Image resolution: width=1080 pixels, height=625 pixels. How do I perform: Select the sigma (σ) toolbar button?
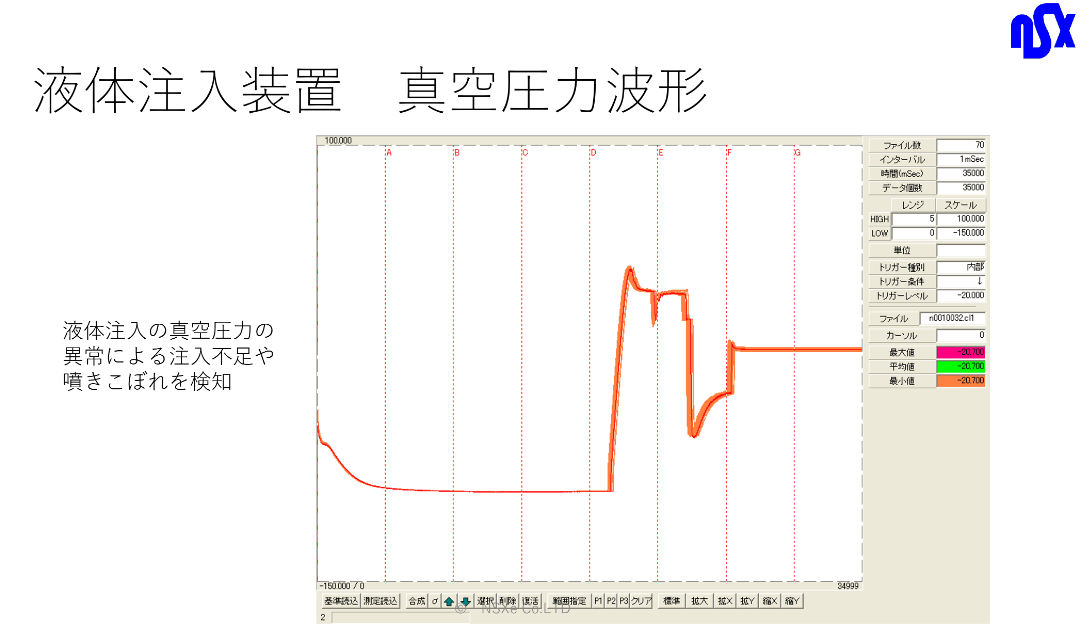tap(435, 601)
